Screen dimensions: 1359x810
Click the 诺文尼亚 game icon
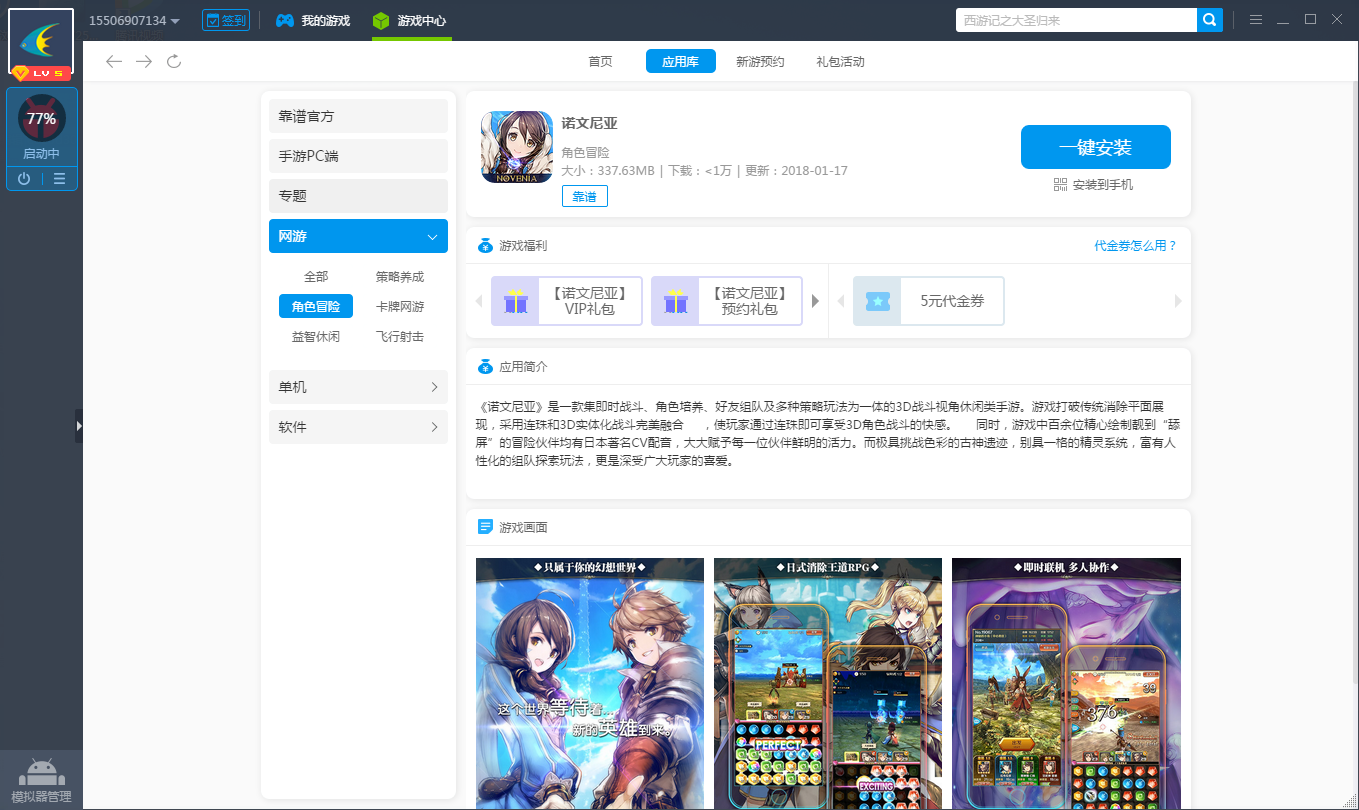[x=517, y=147]
